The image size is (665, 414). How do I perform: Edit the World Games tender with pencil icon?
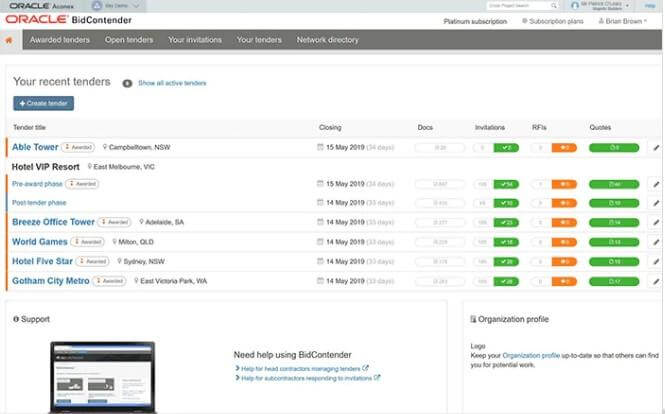tap(656, 242)
